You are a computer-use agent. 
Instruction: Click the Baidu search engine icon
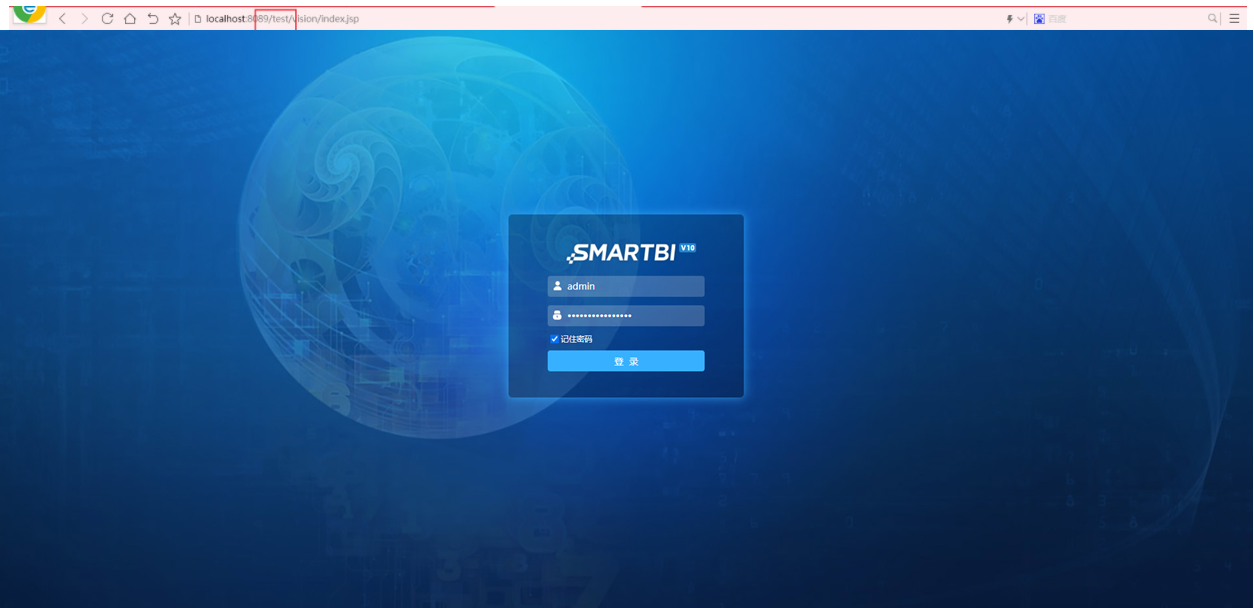(1039, 19)
